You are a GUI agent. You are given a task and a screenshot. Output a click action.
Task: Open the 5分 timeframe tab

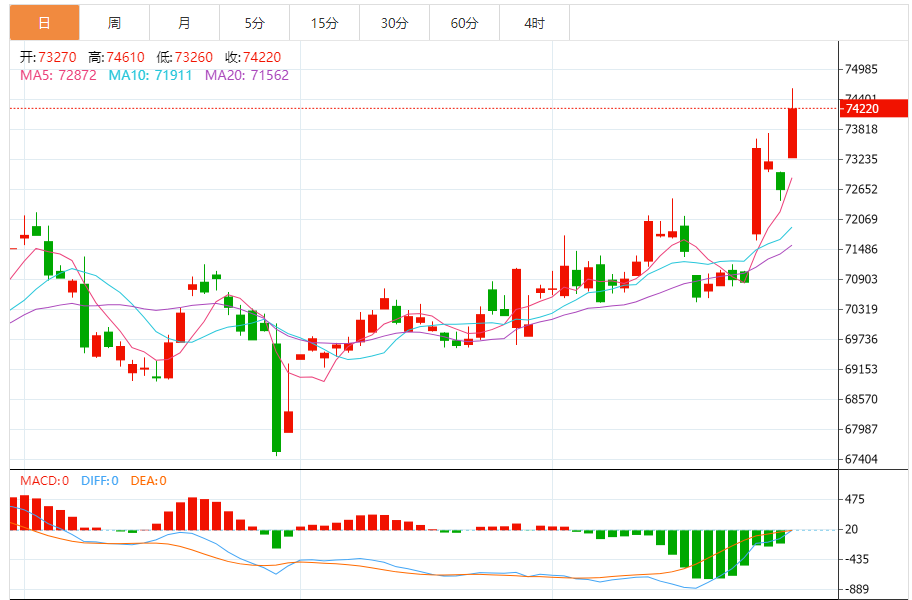[x=254, y=23]
